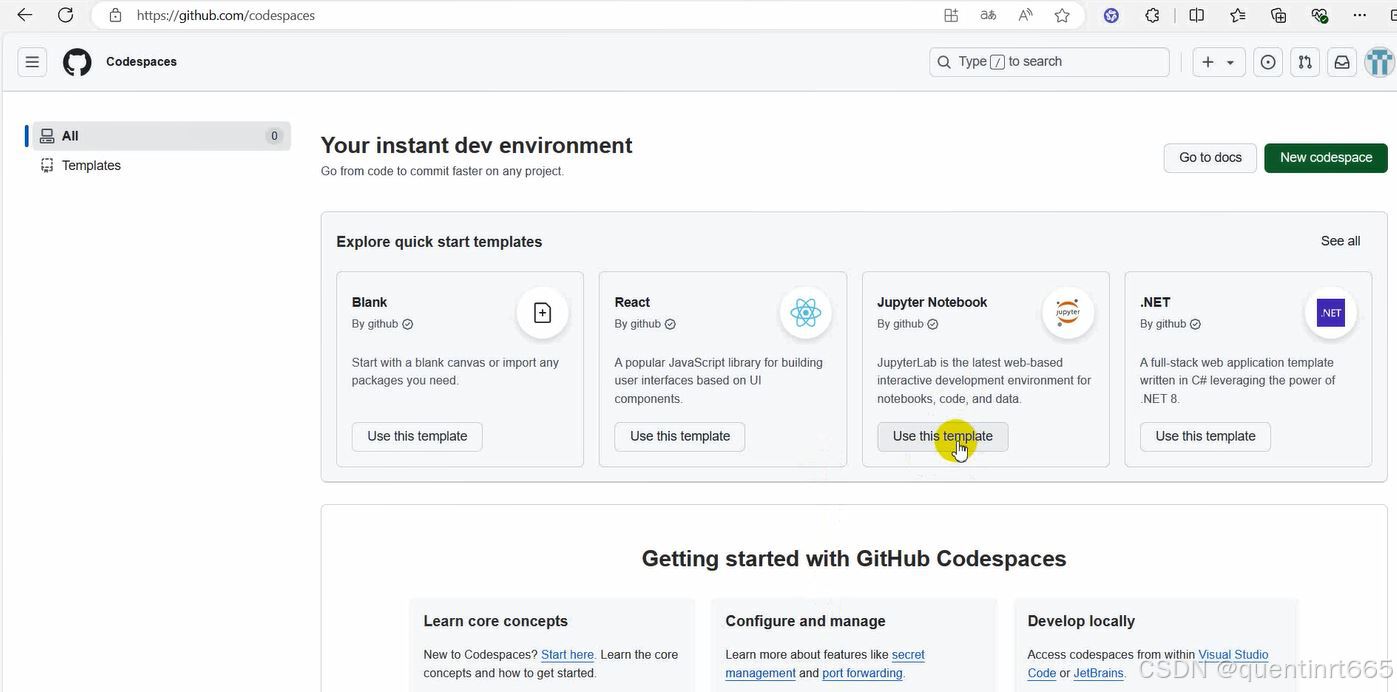1397x692 pixels.
Task: Open the Blank template title
Action: pyautogui.click(x=369, y=302)
